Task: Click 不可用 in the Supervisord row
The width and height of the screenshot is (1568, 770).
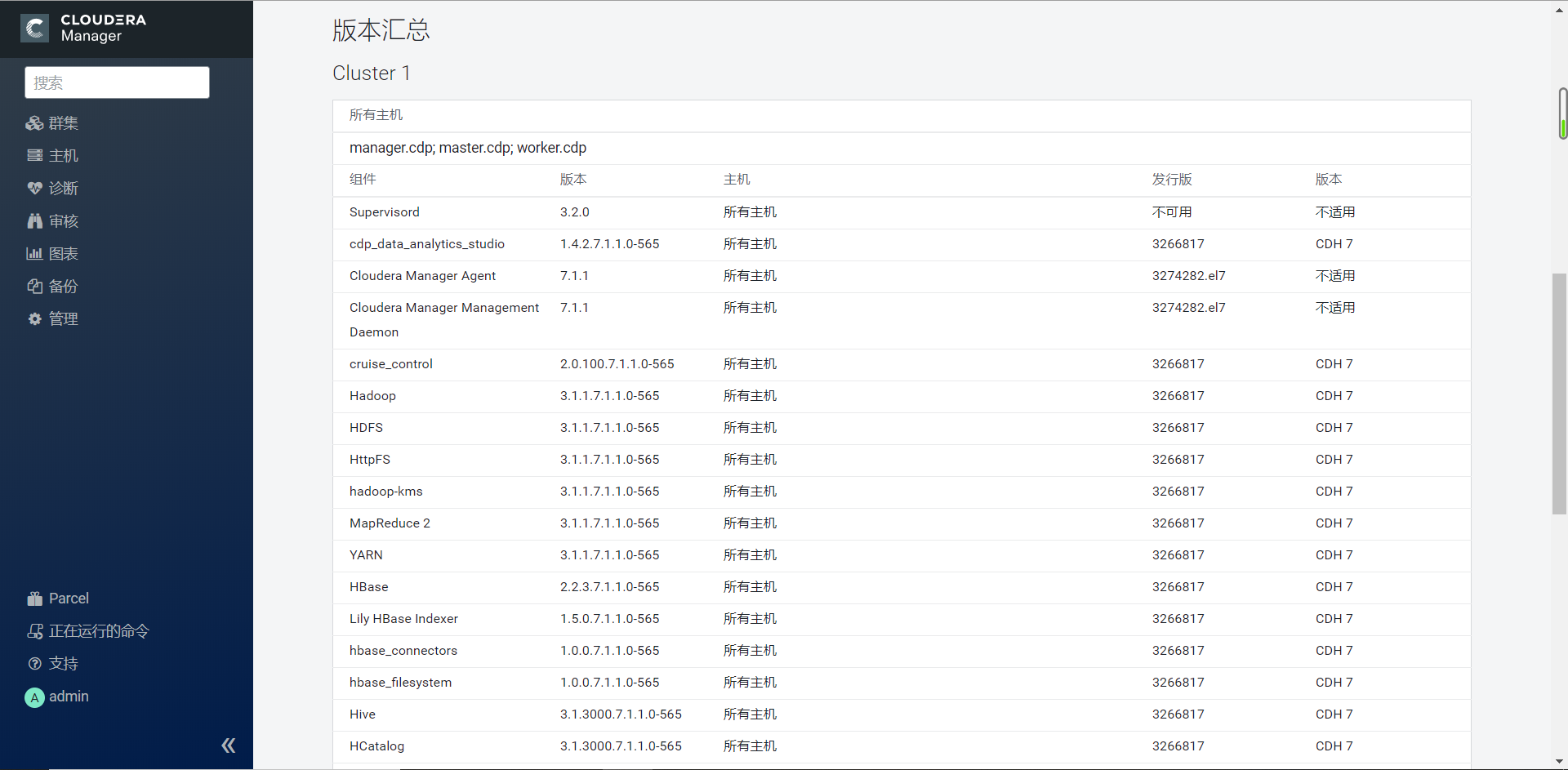Action: point(1172,212)
